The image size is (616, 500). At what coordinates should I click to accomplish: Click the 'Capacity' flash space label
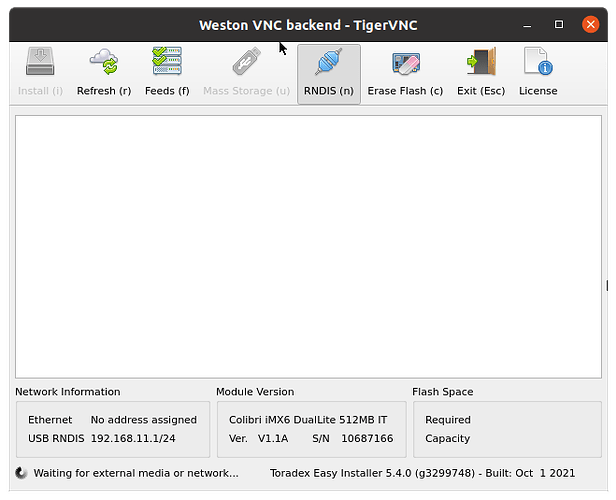click(x=447, y=438)
